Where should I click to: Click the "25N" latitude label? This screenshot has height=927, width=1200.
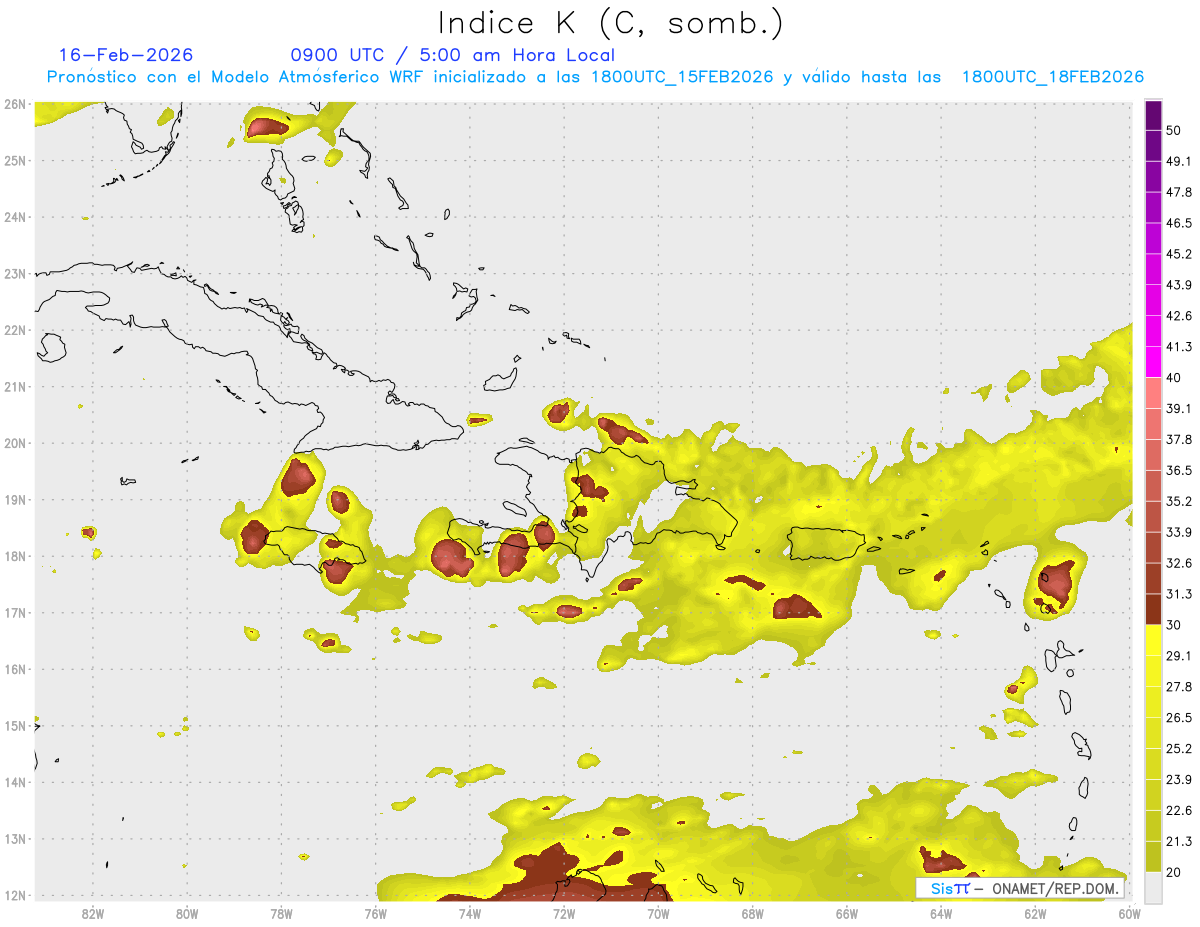pos(14,160)
